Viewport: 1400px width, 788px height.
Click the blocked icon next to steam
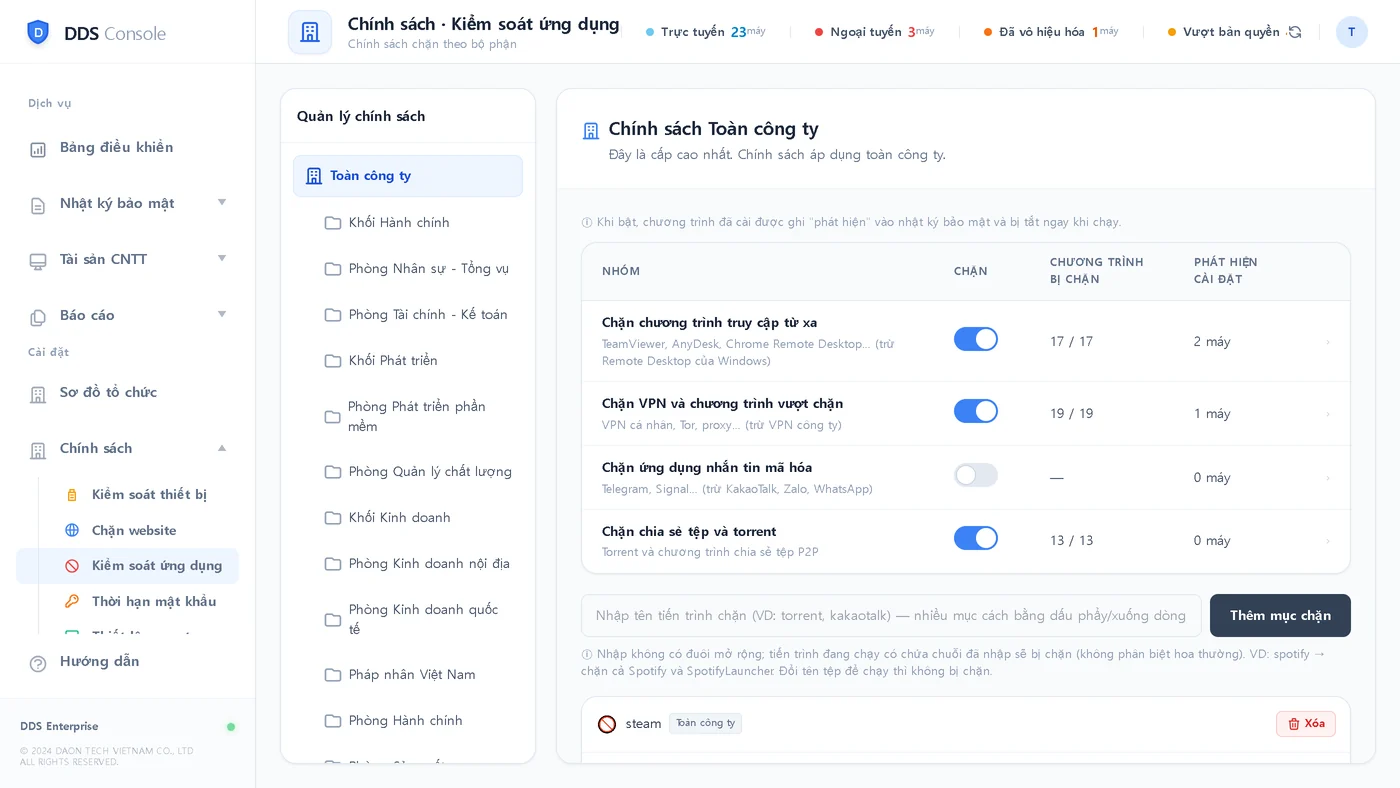click(x=607, y=724)
